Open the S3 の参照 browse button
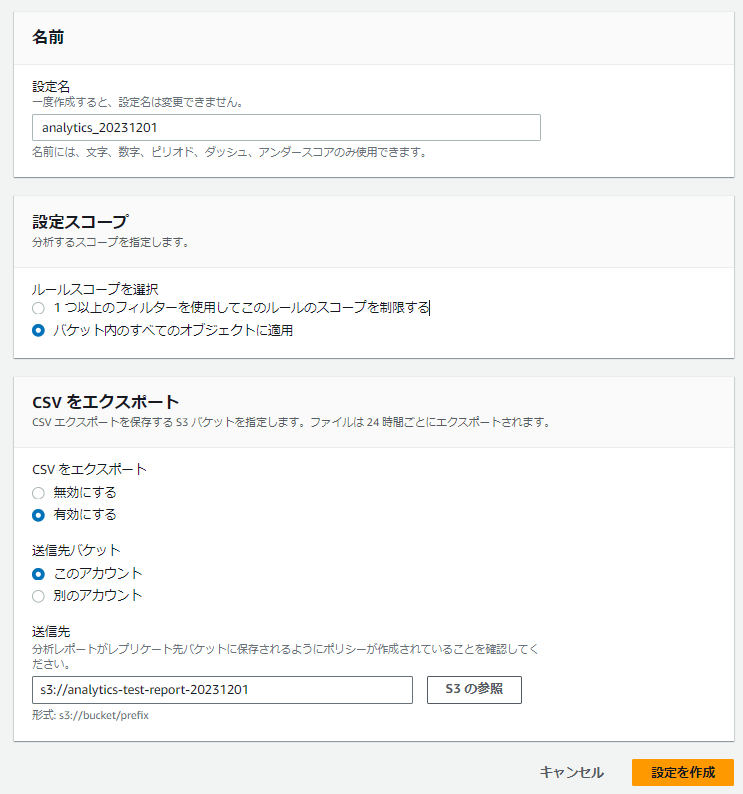The width and height of the screenshot is (743, 794). [474, 690]
